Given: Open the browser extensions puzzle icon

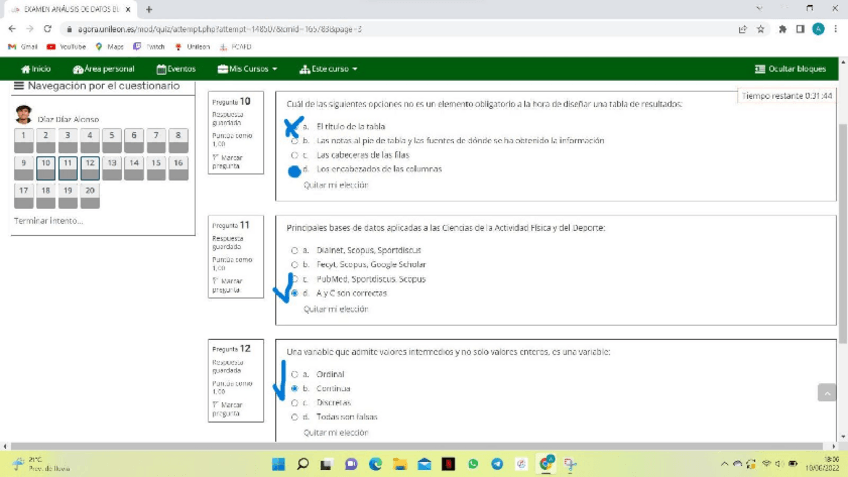Looking at the screenshot, I should click(x=781, y=29).
